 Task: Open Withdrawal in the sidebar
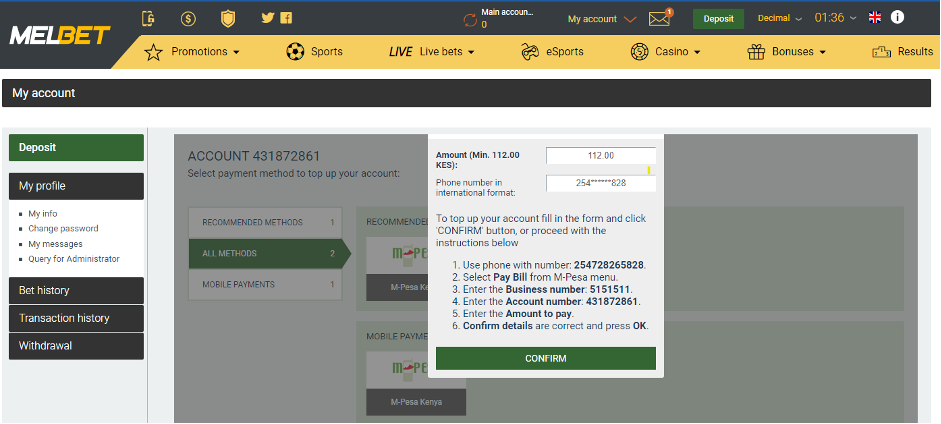[76, 346]
